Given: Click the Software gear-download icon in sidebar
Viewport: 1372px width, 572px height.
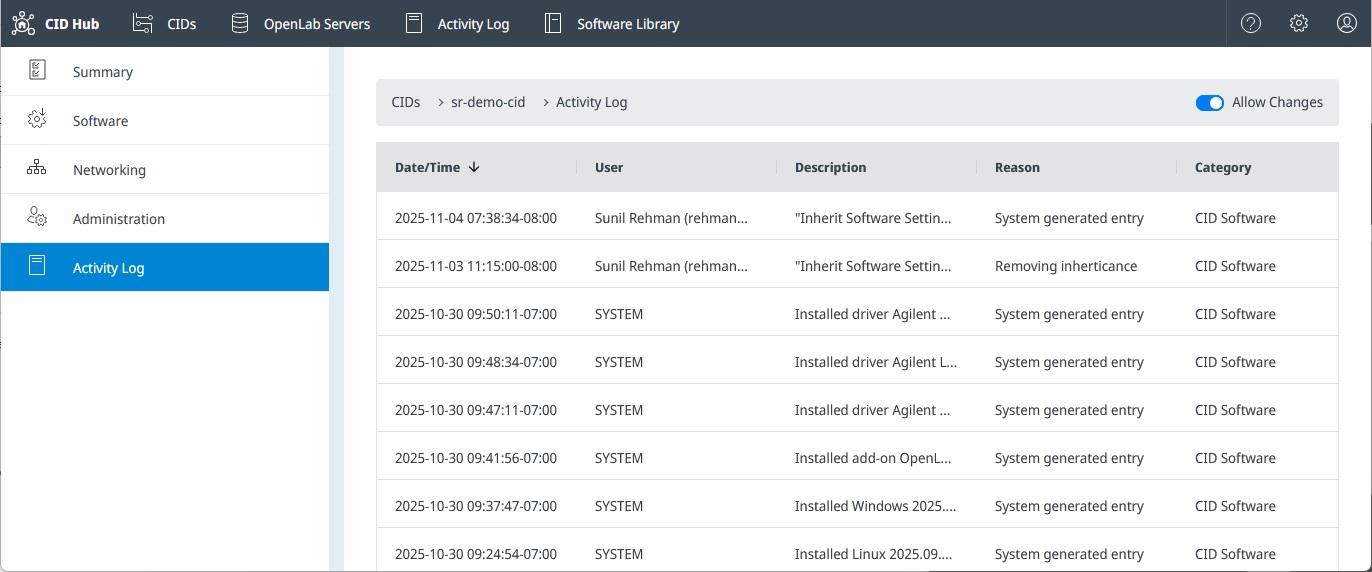Looking at the screenshot, I should tap(37, 120).
